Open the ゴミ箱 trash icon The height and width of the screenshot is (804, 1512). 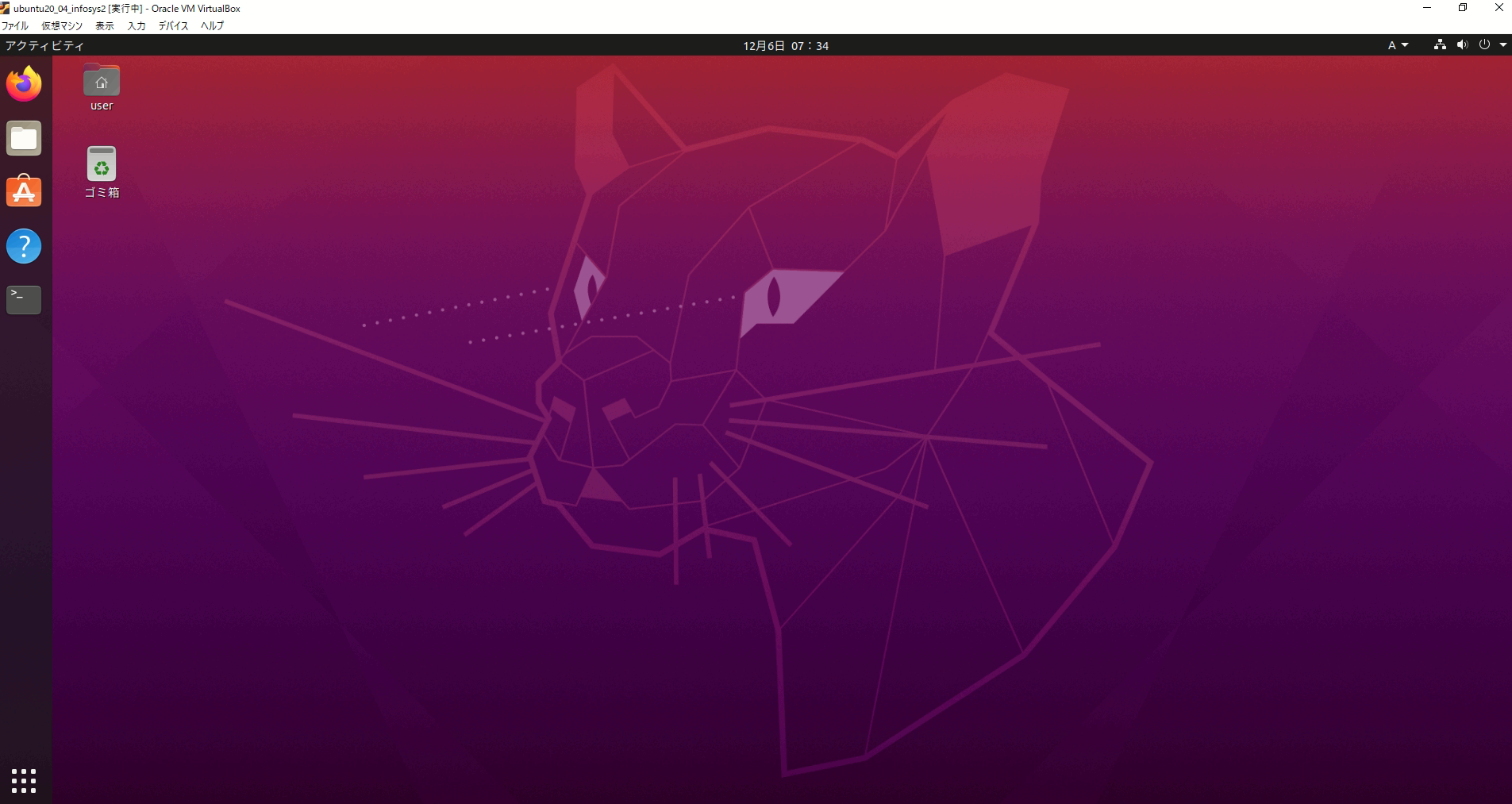(102, 172)
